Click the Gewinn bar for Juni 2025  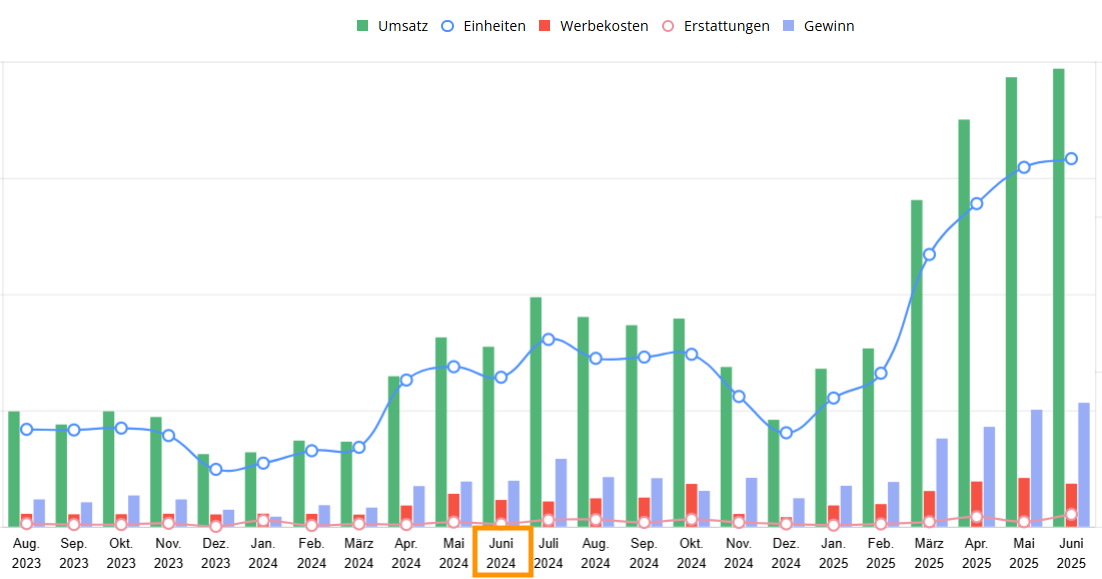[1084, 465]
